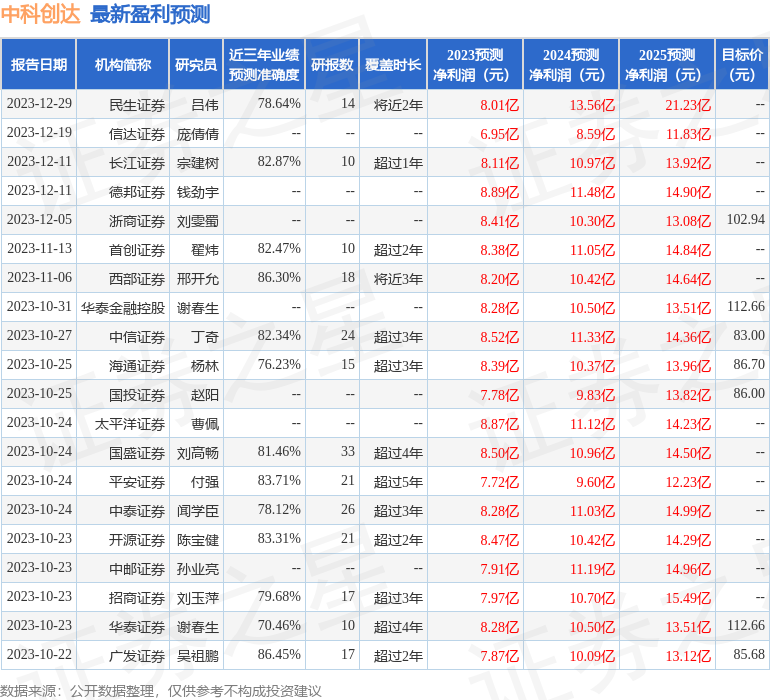Click accuracy value 86.30%
Viewport: 770px width, 700px height.
tap(279, 277)
